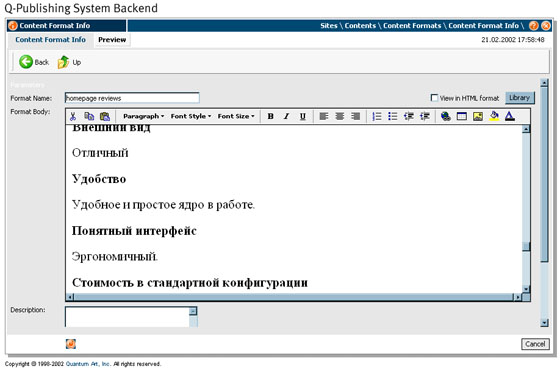Screen dimensions: 560x372
Task: Enable View in HTML format checkbox
Action: click(434, 98)
